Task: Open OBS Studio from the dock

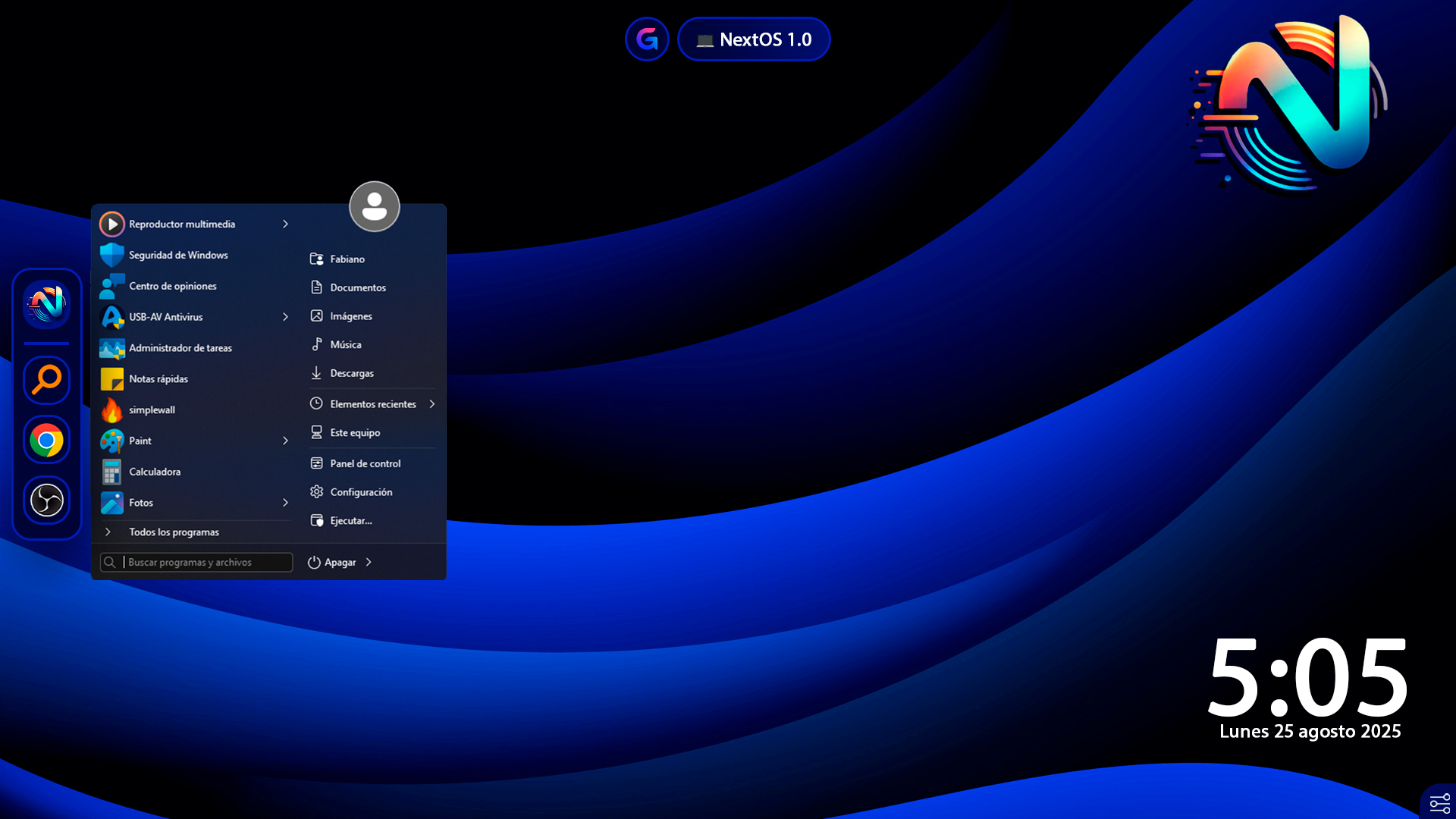Action: tap(46, 500)
